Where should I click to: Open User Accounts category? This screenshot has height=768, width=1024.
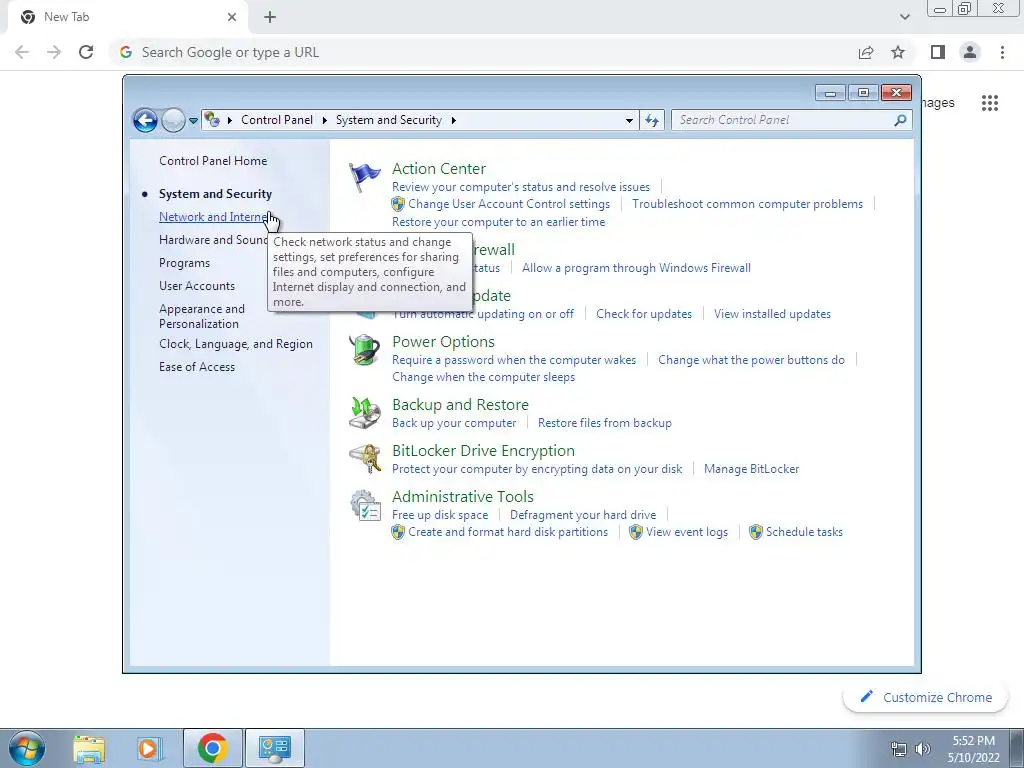(x=197, y=286)
